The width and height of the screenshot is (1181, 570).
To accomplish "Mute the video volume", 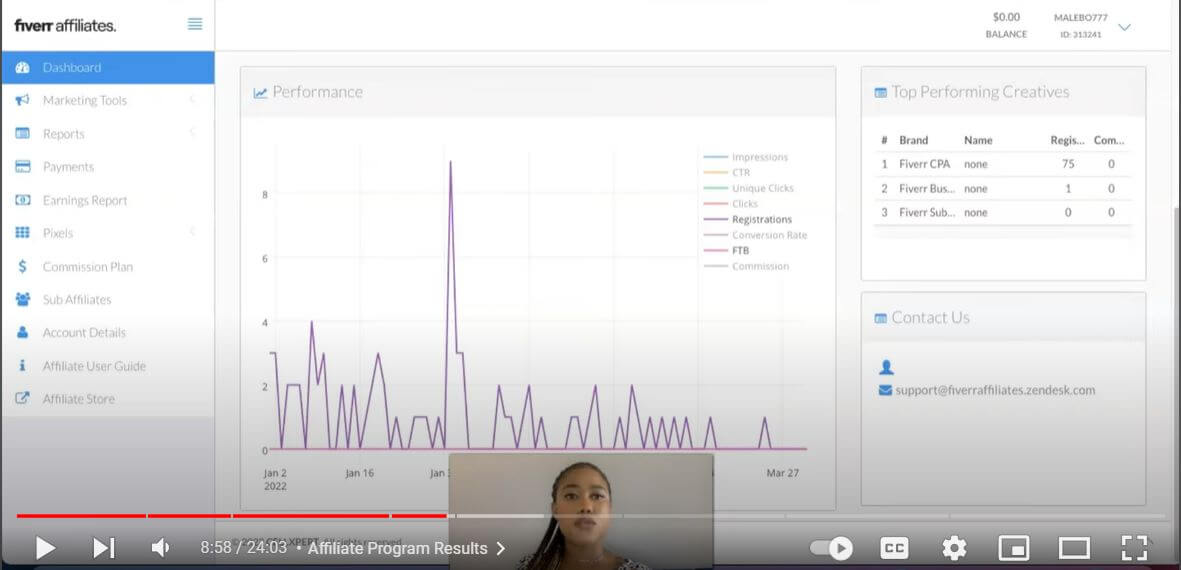I will (x=160, y=548).
